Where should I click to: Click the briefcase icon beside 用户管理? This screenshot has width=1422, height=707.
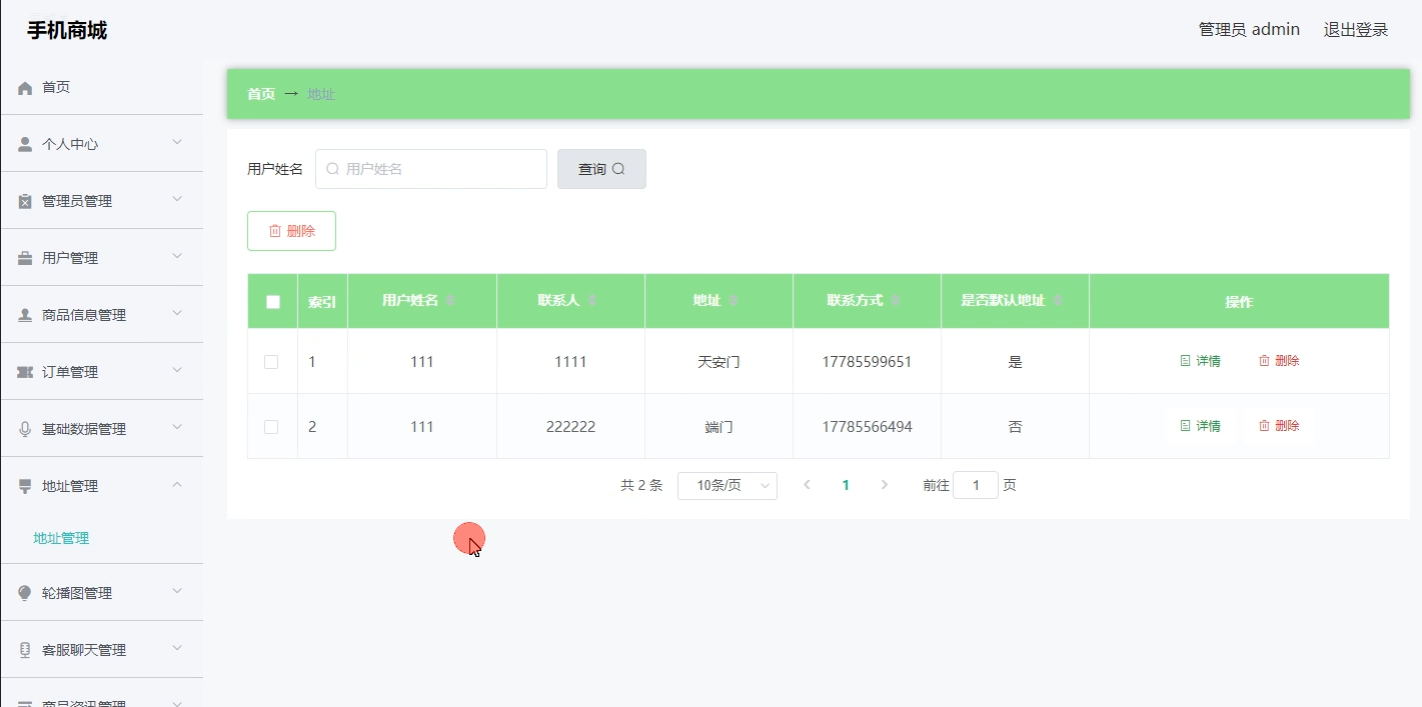[x=26, y=258]
